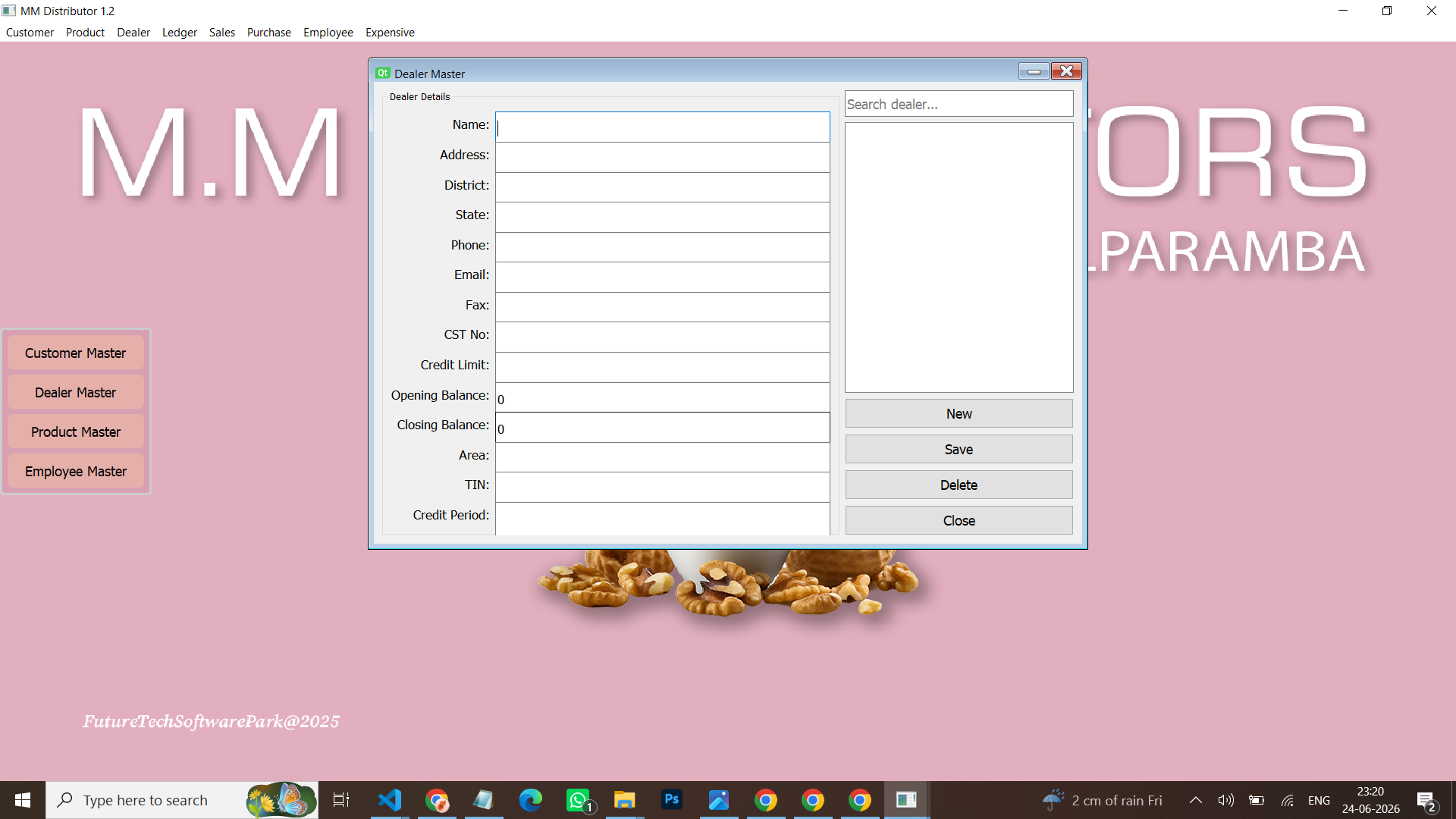This screenshot has height=819, width=1456.
Task: Launch Photoshop from the taskbar
Action: click(x=672, y=800)
